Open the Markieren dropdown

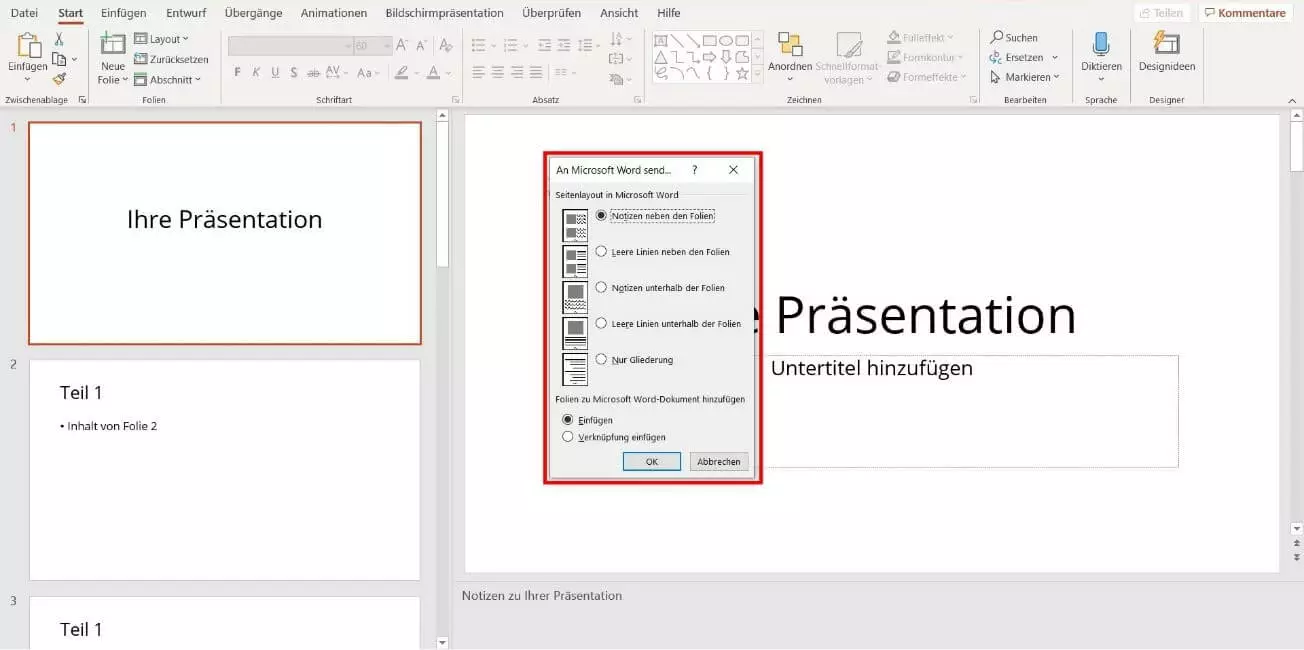pos(1027,77)
